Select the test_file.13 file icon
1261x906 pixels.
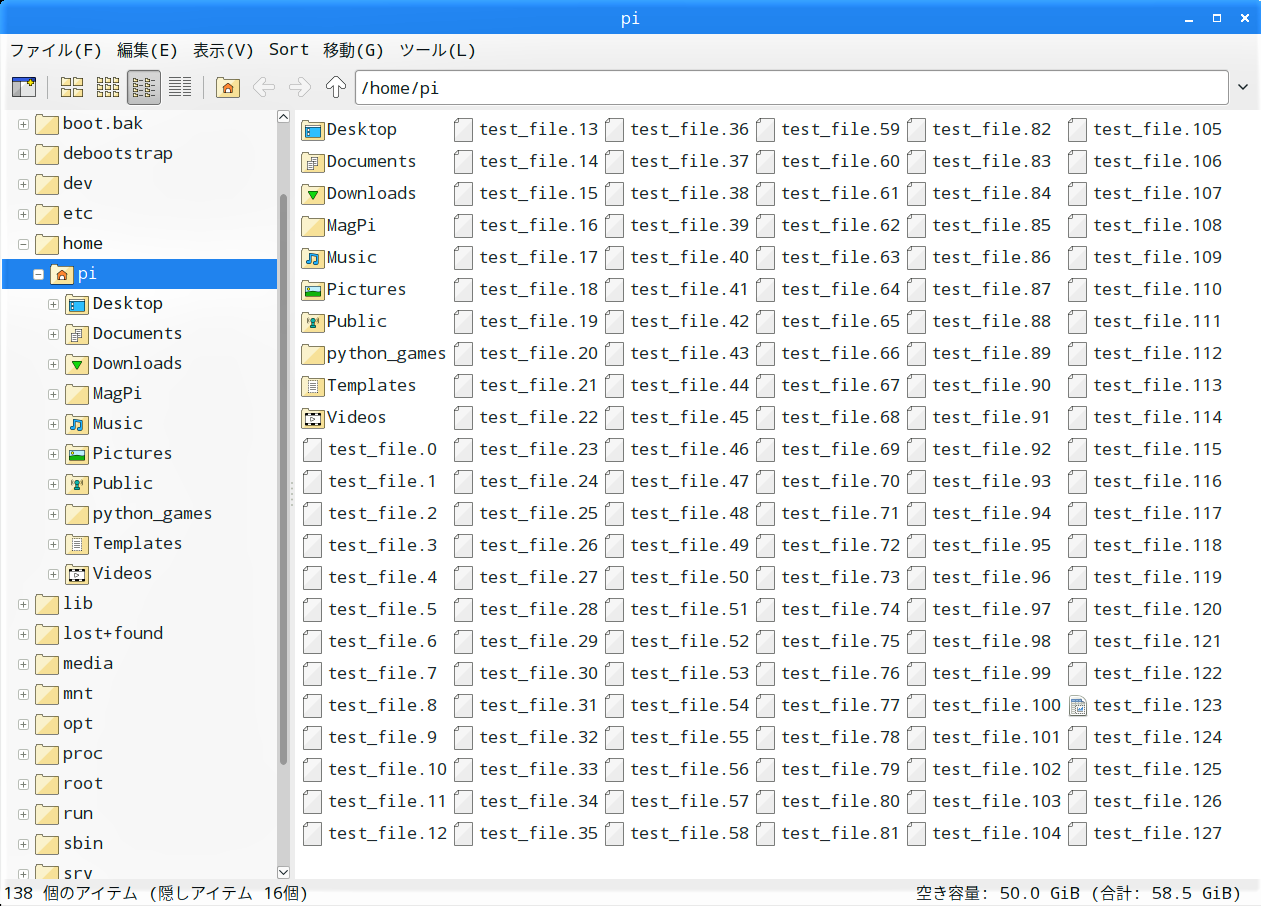(464, 130)
